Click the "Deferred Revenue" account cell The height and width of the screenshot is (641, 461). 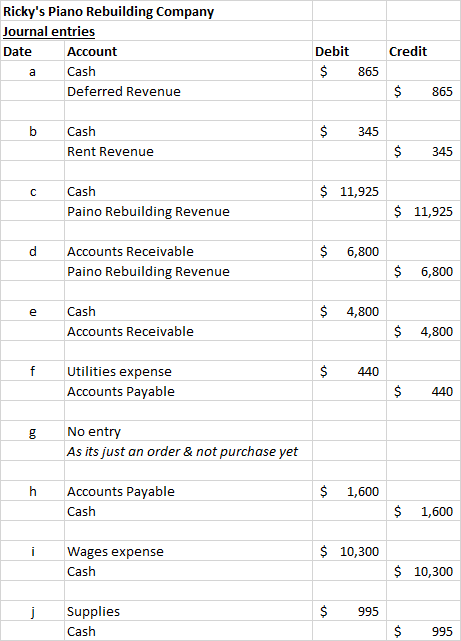188,91
